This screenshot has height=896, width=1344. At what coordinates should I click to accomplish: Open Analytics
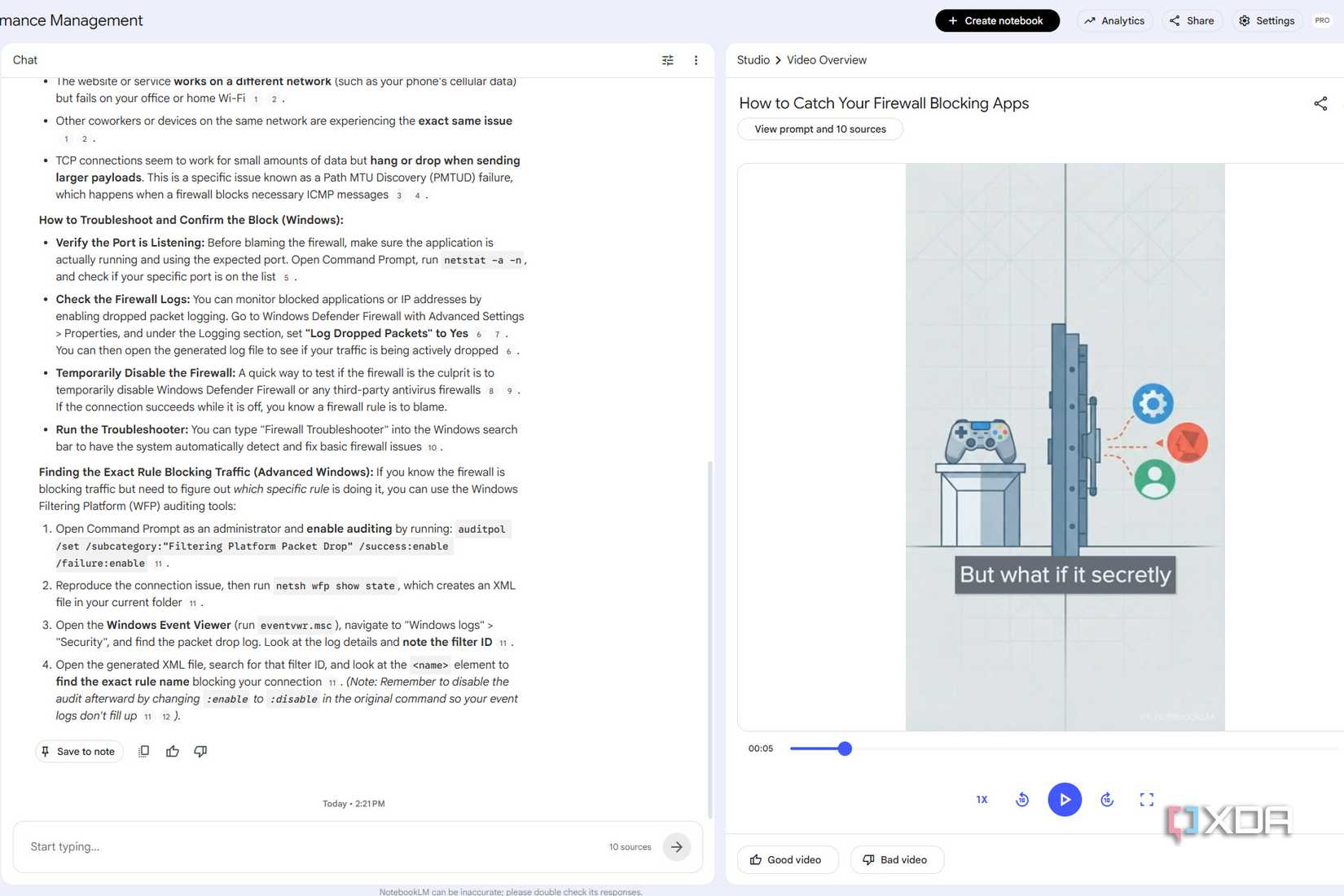pyautogui.click(x=1114, y=20)
